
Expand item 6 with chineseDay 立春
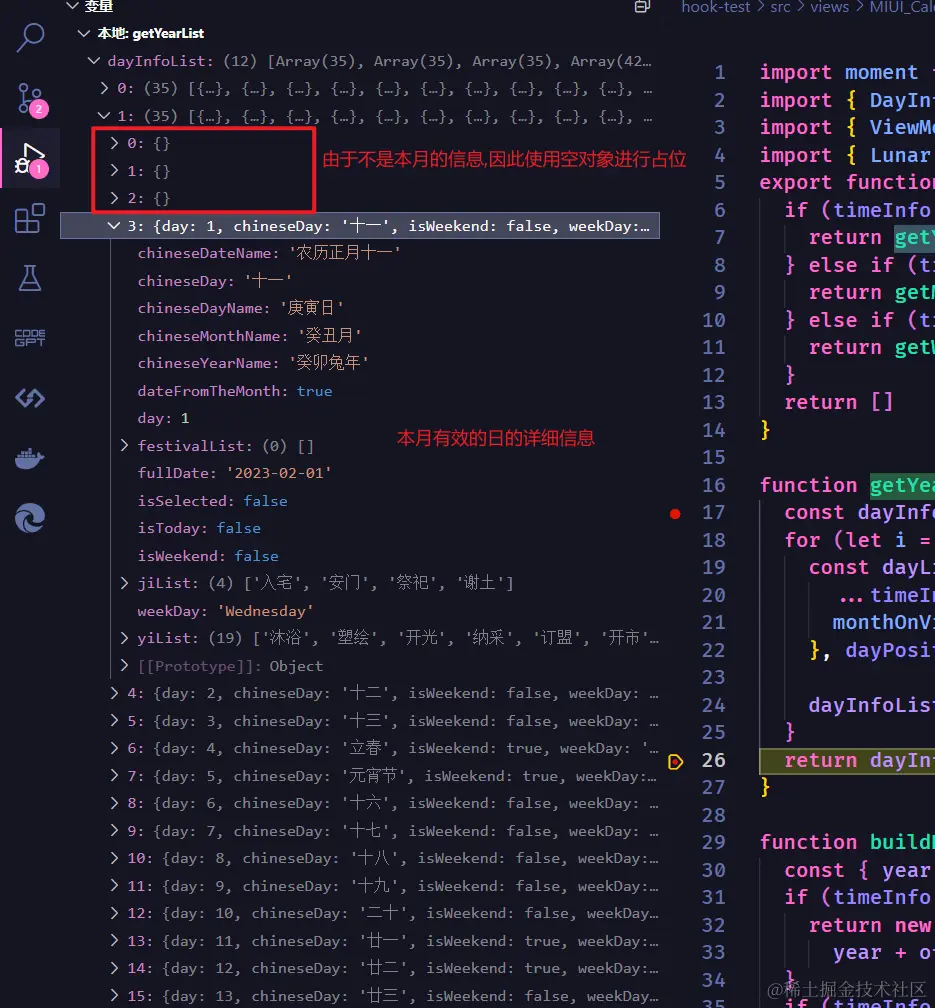(114, 748)
